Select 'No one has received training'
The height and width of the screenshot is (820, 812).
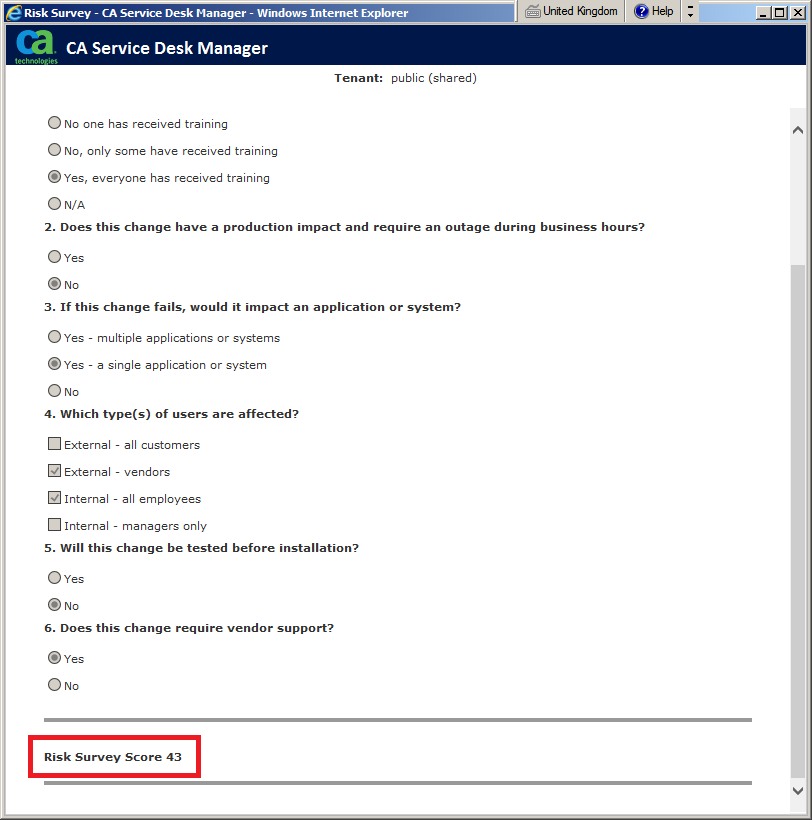tap(54, 123)
